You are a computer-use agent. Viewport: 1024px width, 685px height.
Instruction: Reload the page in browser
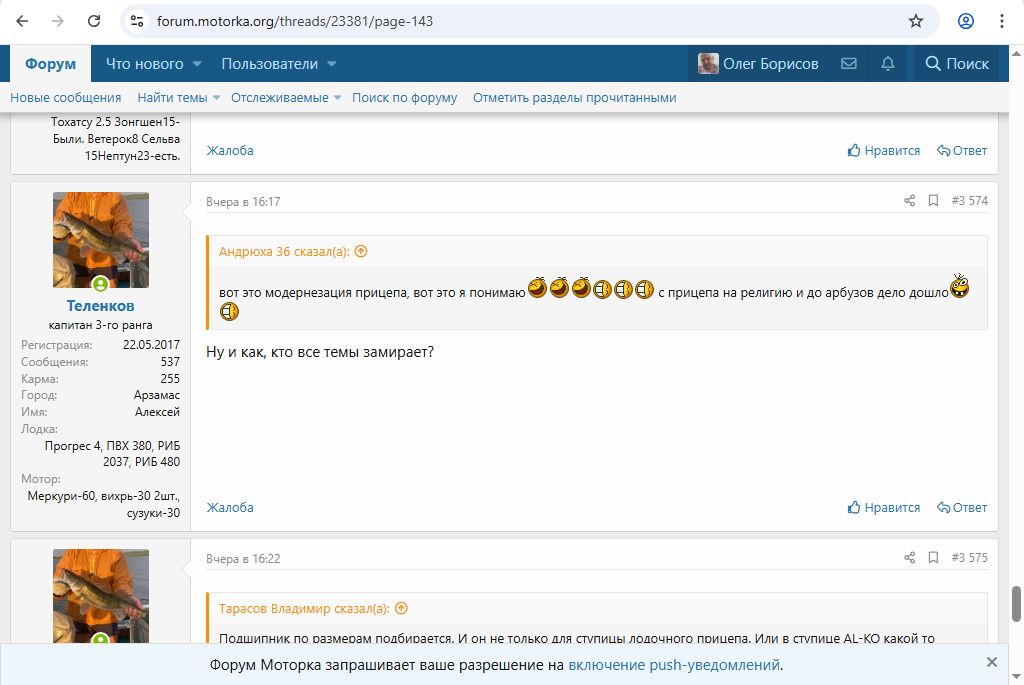[94, 21]
